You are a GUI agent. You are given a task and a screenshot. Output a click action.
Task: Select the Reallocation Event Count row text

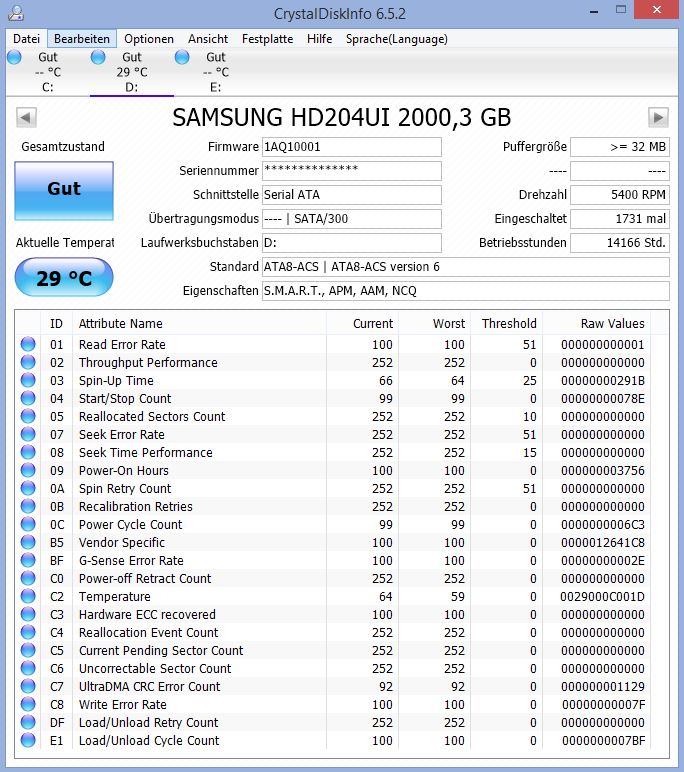coord(148,632)
